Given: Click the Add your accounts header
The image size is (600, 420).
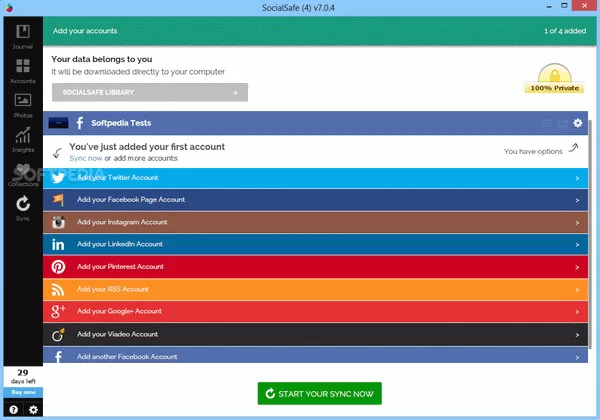Looking at the screenshot, I should [x=85, y=31].
